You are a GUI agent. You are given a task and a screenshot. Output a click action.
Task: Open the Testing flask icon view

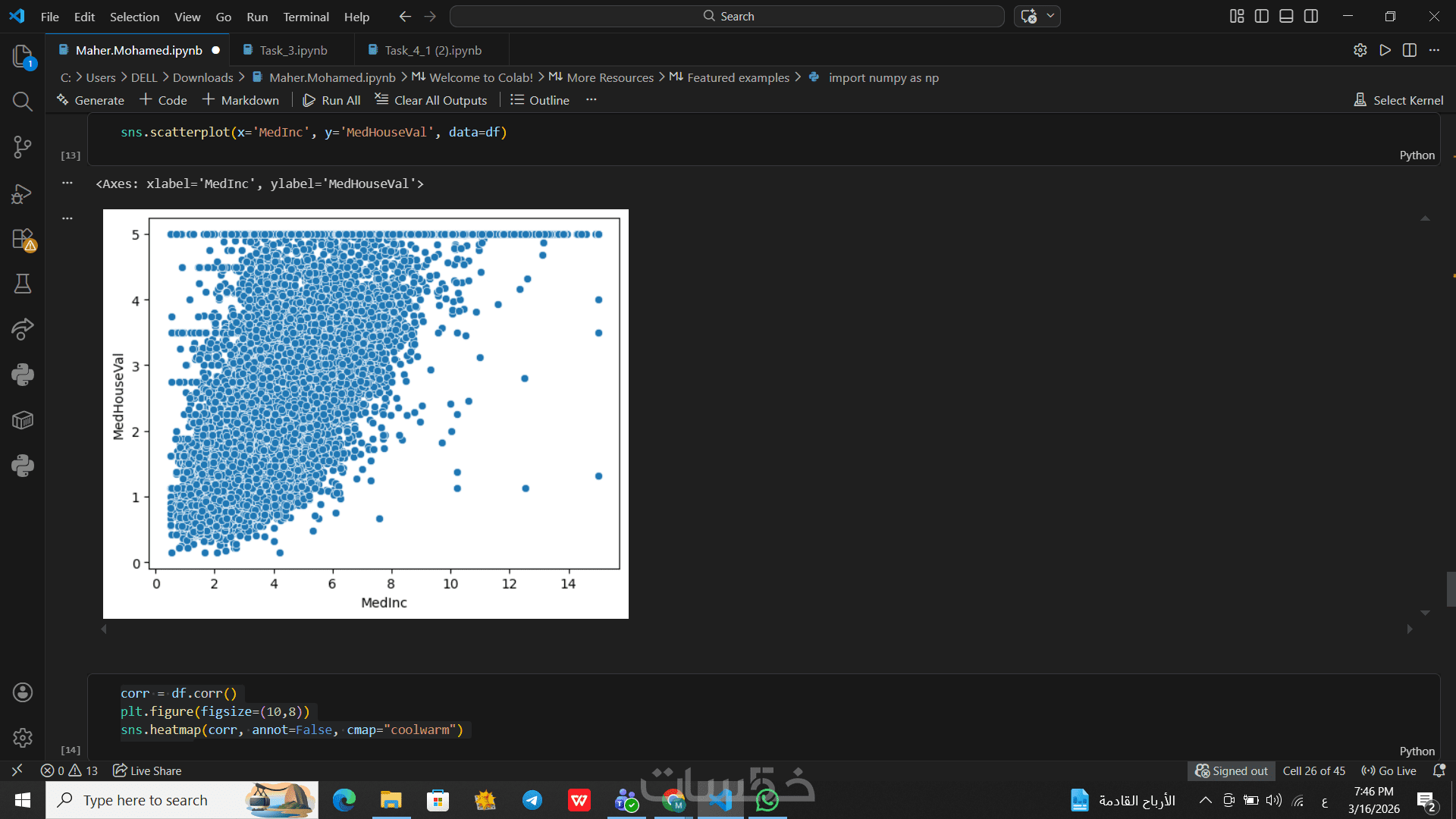pyautogui.click(x=23, y=284)
